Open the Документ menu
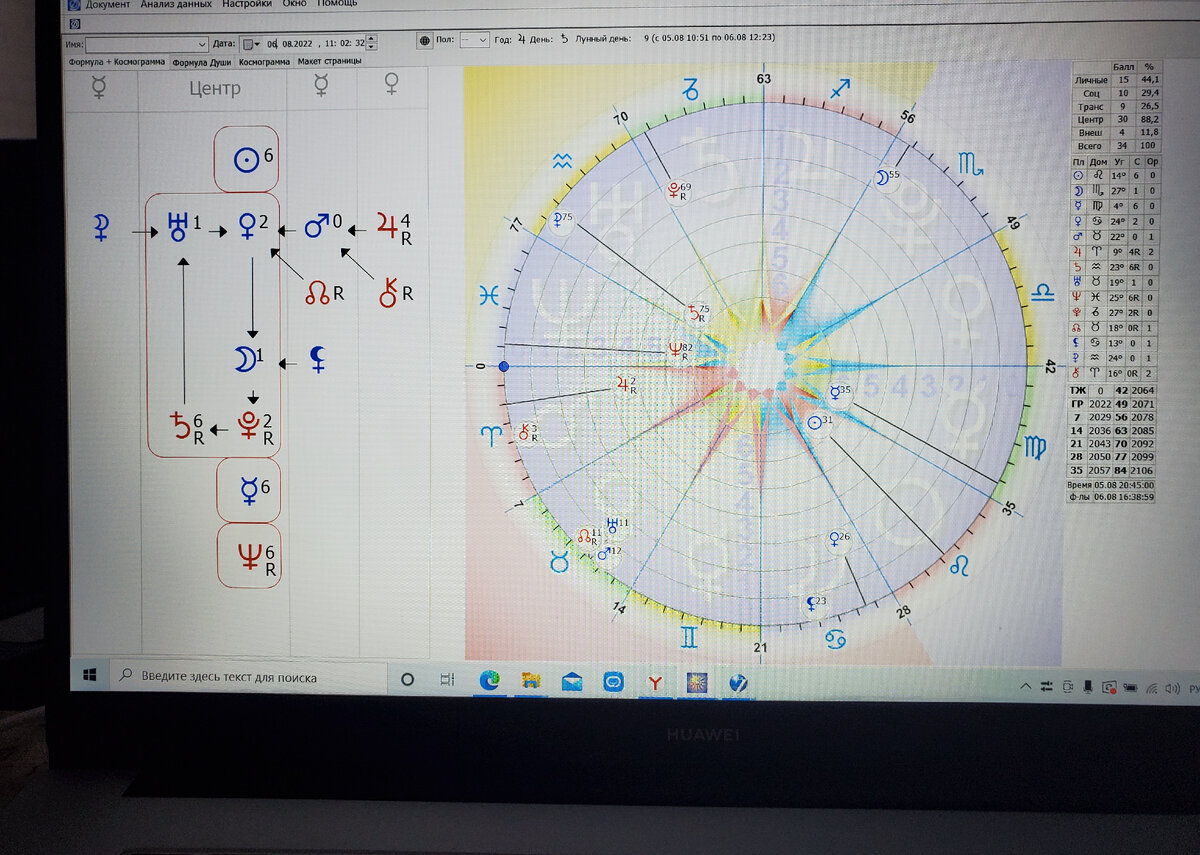 [107, 4]
